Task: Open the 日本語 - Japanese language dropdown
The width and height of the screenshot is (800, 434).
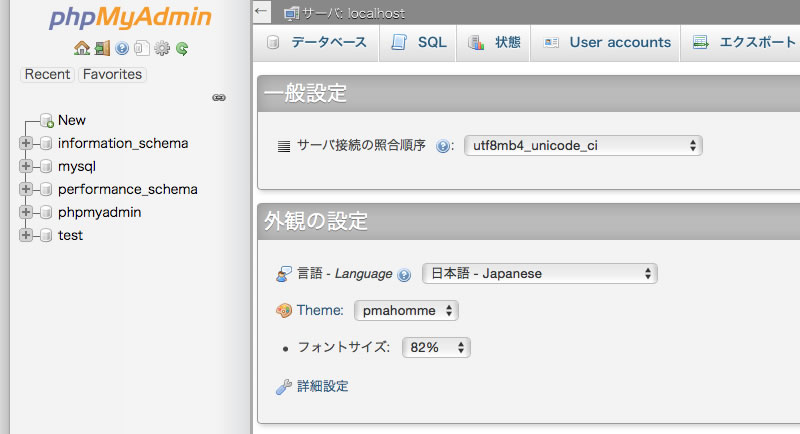Action: point(540,273)
